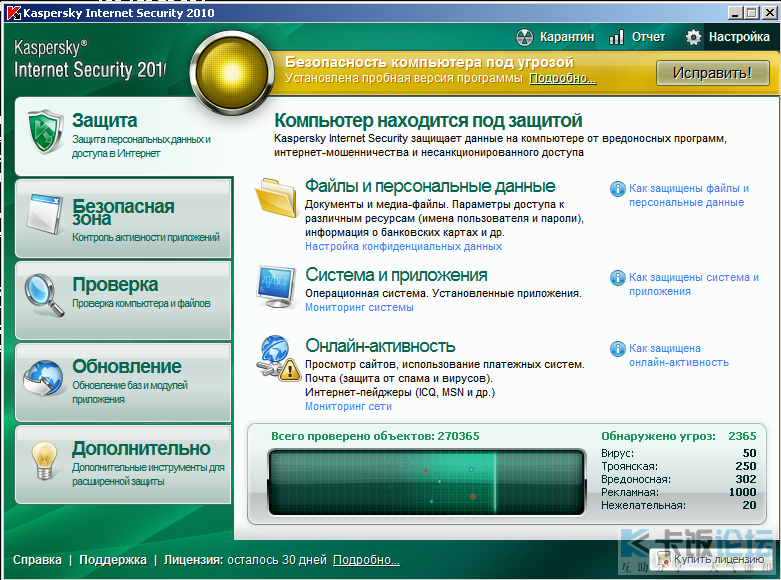Open Мониторинг сети link
Image resolution: width=781 pixels, height=580 pixels.
point(348,406)
